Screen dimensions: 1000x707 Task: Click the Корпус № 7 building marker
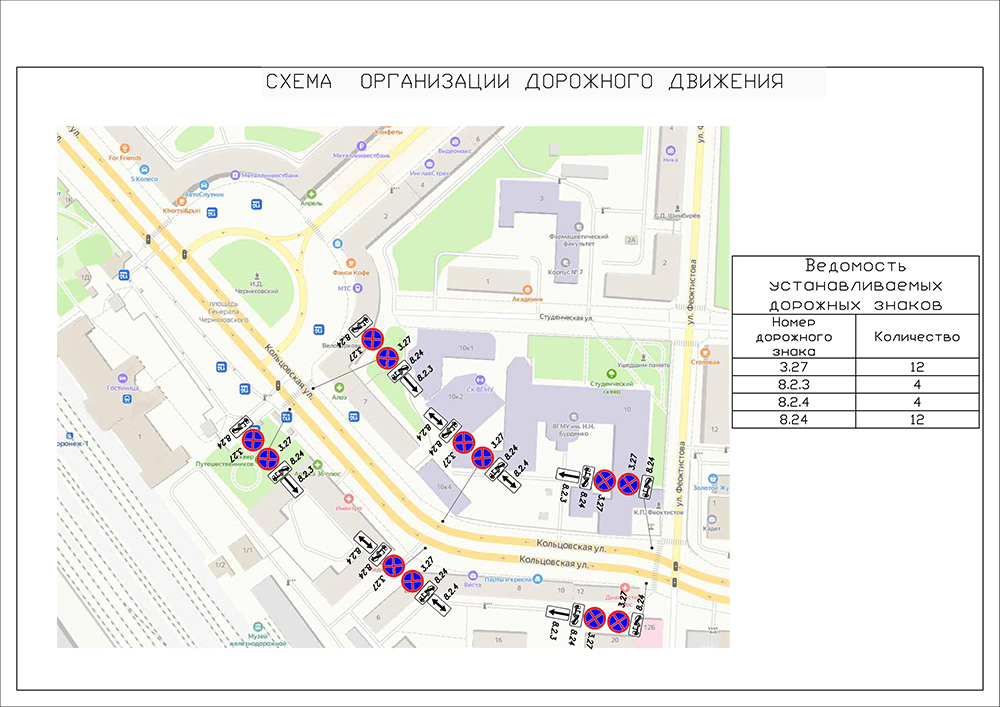(x=564, y=263)
